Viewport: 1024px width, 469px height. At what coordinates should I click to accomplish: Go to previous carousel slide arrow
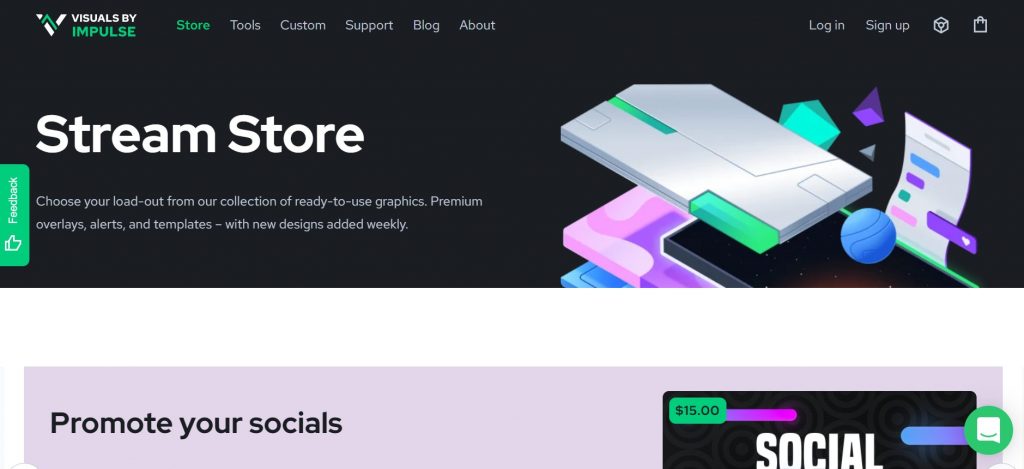(x=25, y=466)
